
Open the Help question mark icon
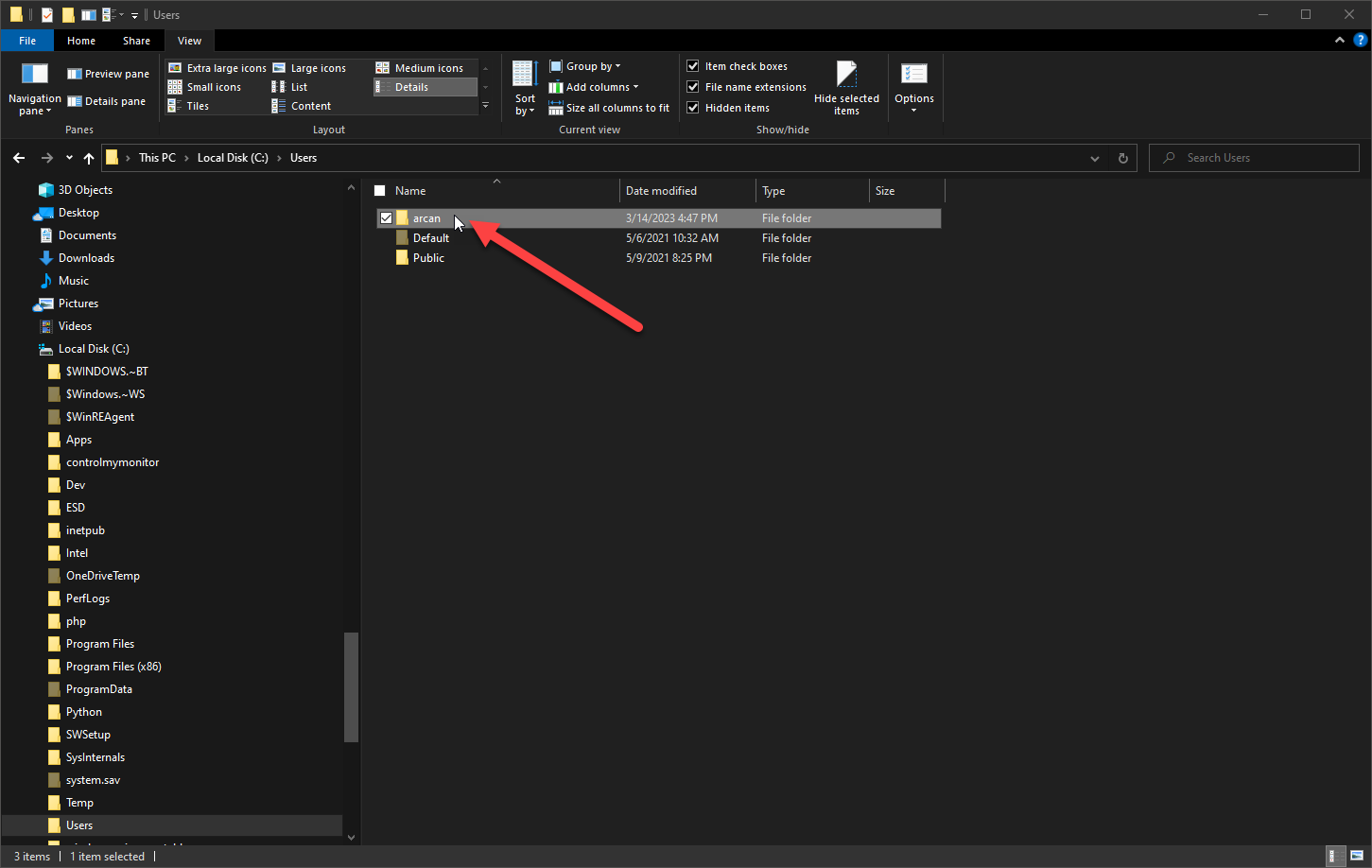coord(1360,41)
